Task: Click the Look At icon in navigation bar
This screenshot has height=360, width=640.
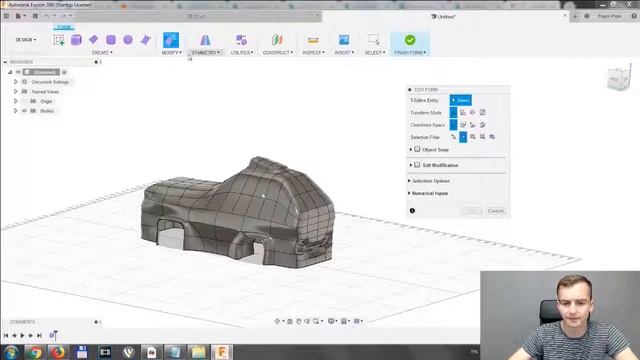Action: pos(290,321)
